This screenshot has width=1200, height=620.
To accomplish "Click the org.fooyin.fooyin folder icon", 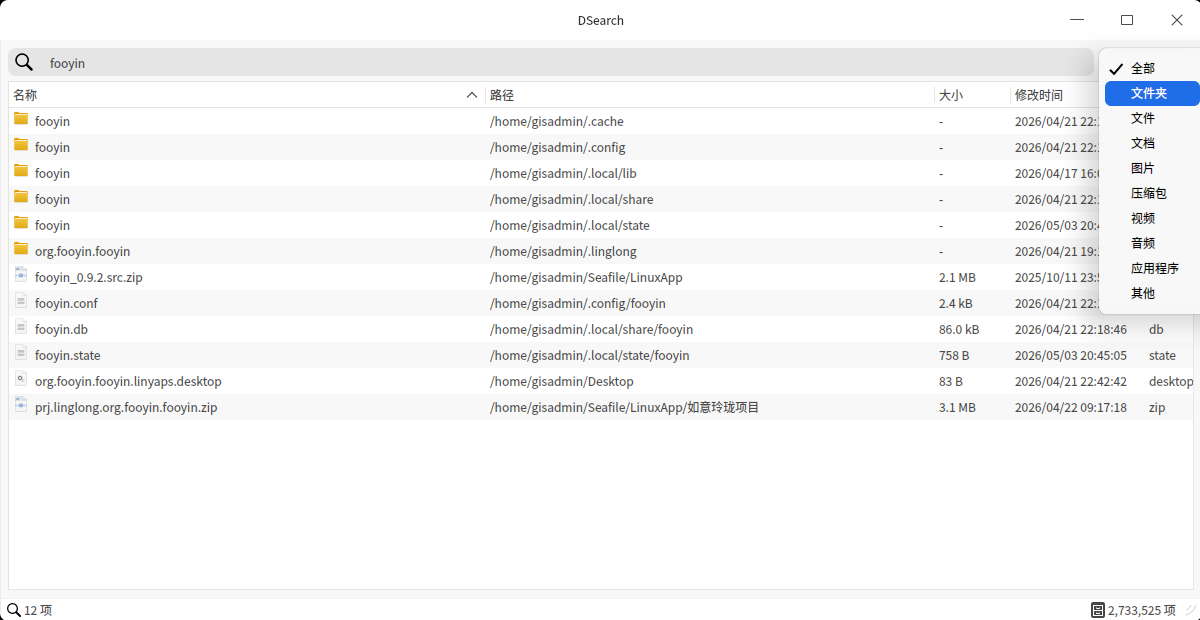I will coord(21,249).
